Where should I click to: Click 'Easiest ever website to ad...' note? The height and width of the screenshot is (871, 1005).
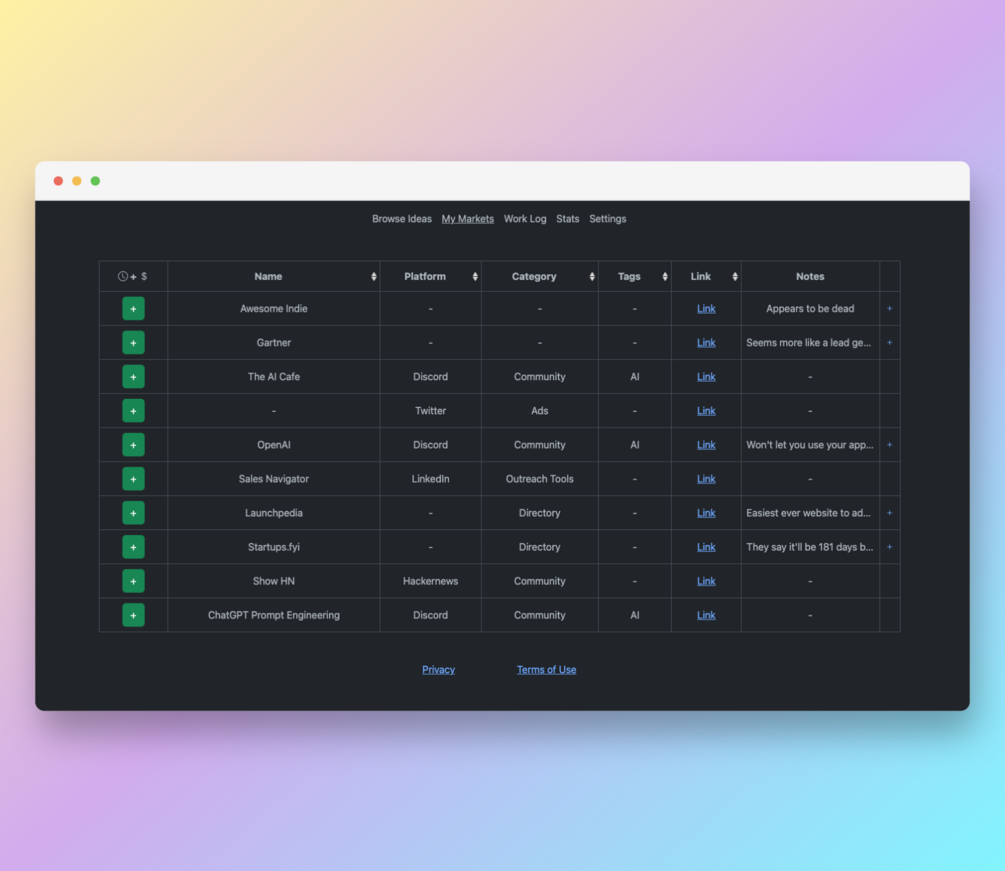[x=808, y=513]
